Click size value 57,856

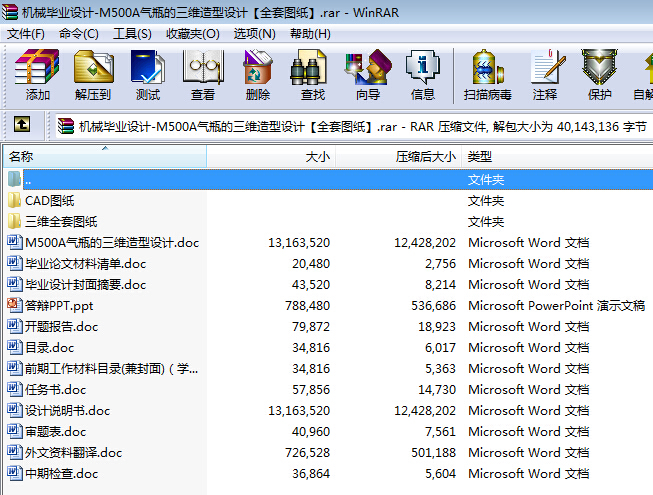click(x=311, y=389)
